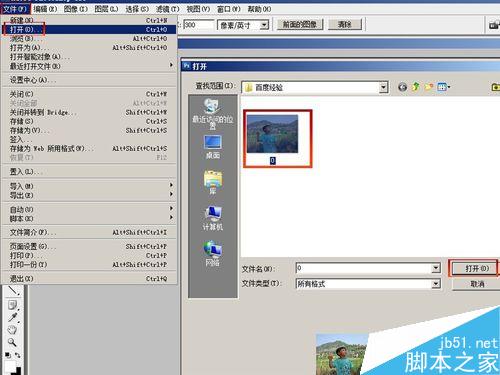The height and width of the screenshot is (375, 500).
Task: Choose 打开 (Ctrl+O) menu item
Action: tap(89, 29)
